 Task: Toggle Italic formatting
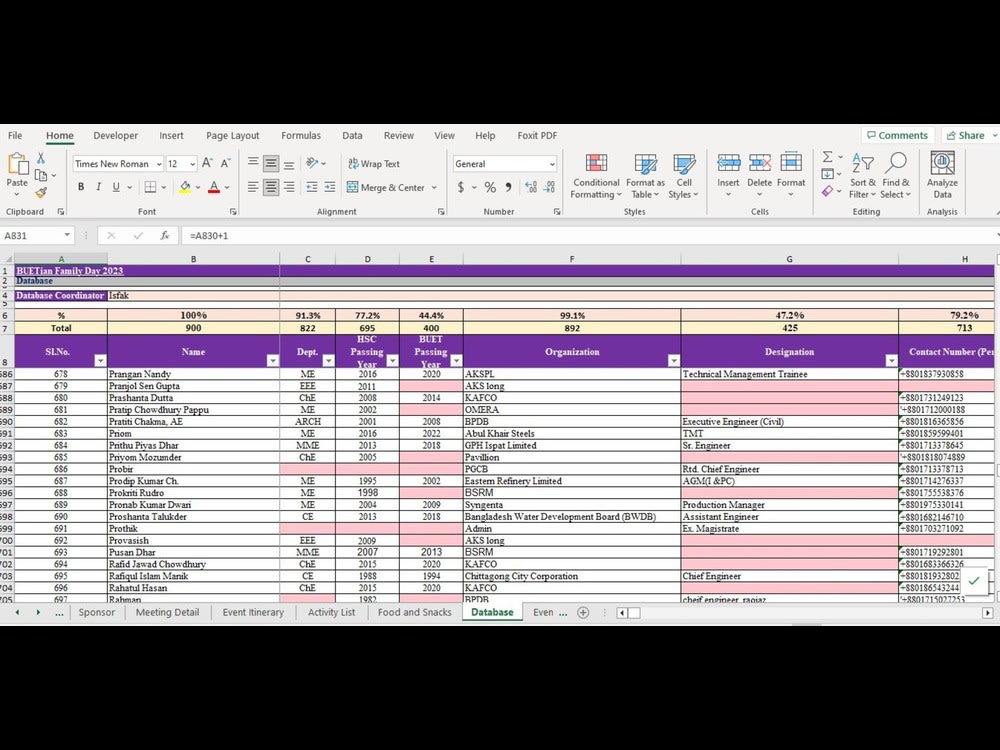pos(98,187)
